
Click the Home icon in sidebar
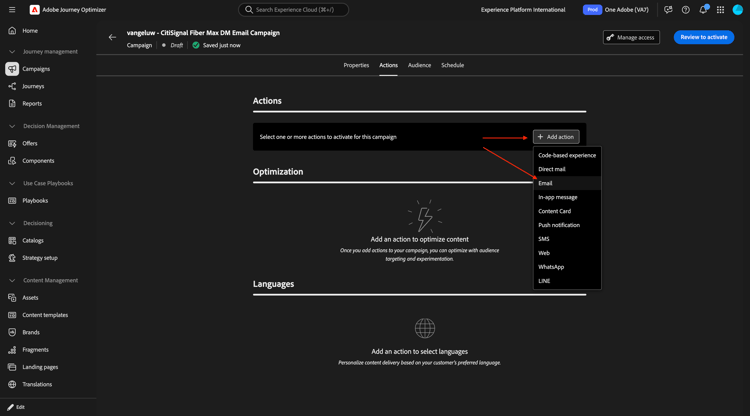point(12,31)
